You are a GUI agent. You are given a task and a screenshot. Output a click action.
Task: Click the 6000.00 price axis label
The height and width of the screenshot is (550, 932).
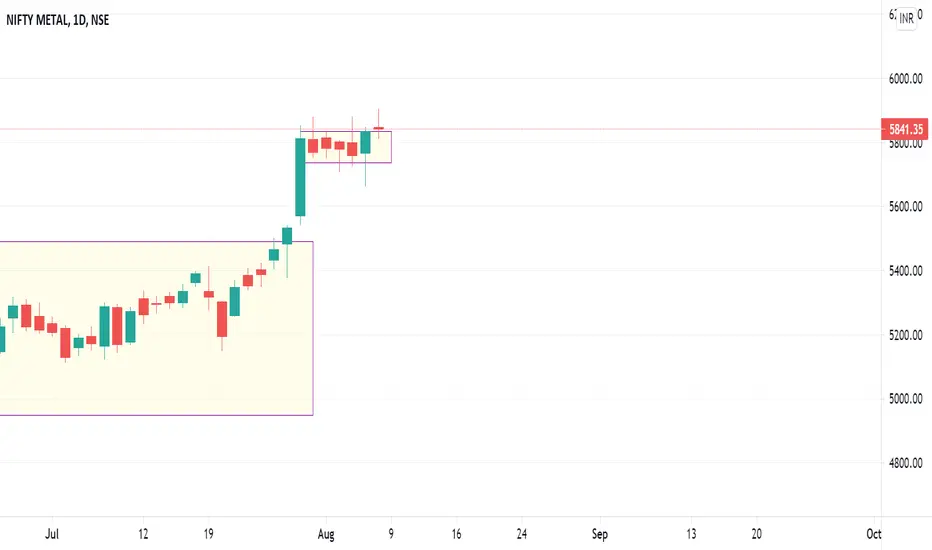pyautogui.click(x=905, y=78)
